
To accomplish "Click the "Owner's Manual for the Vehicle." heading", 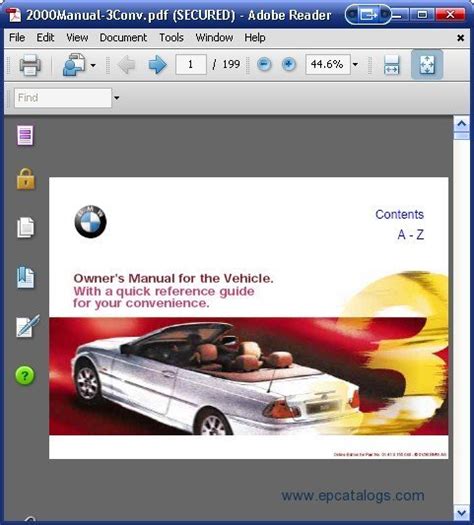I will click(x=173, y=278).
